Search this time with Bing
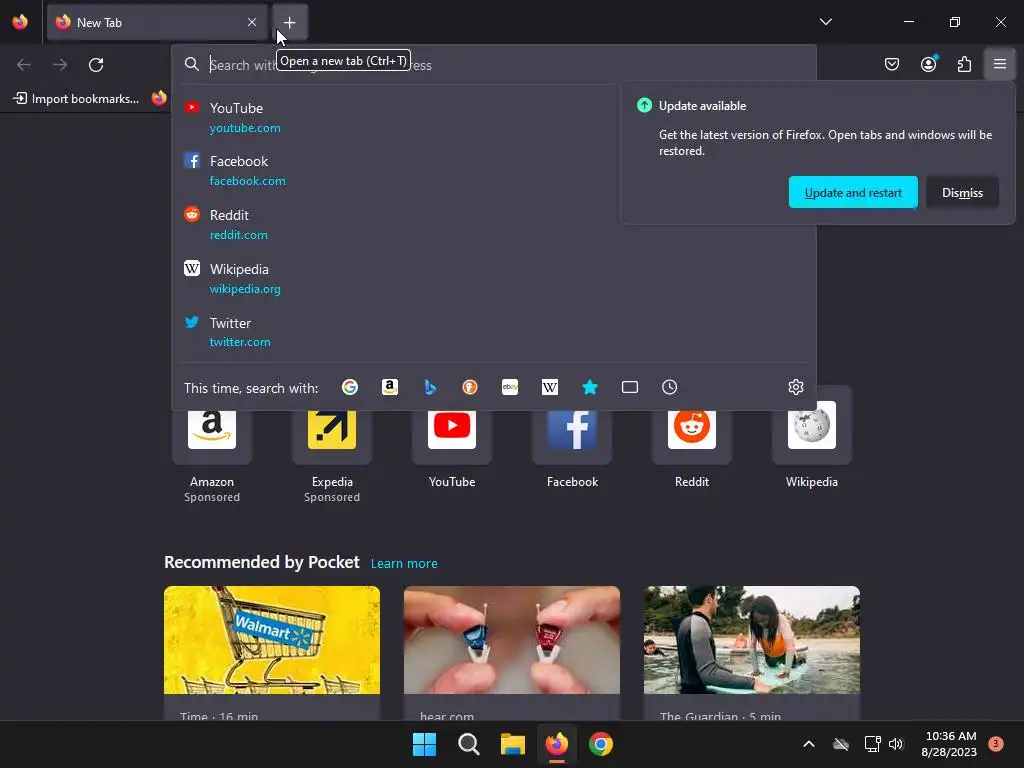The image size is (1024, 768). pyautogui.click(x=430, y=387)
